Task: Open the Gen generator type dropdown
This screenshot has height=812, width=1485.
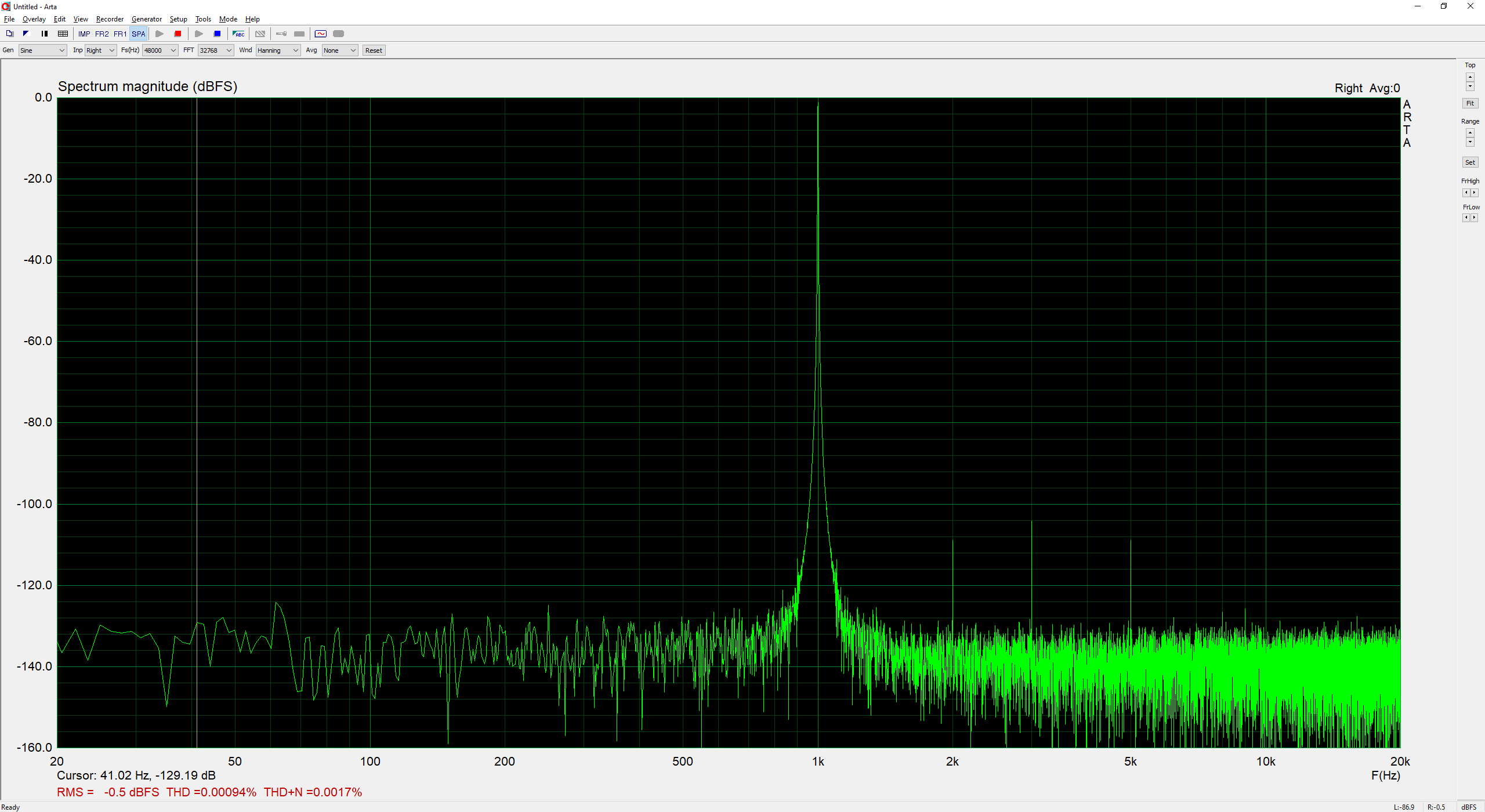Action: pyautogui.click(x=43, y=50)
